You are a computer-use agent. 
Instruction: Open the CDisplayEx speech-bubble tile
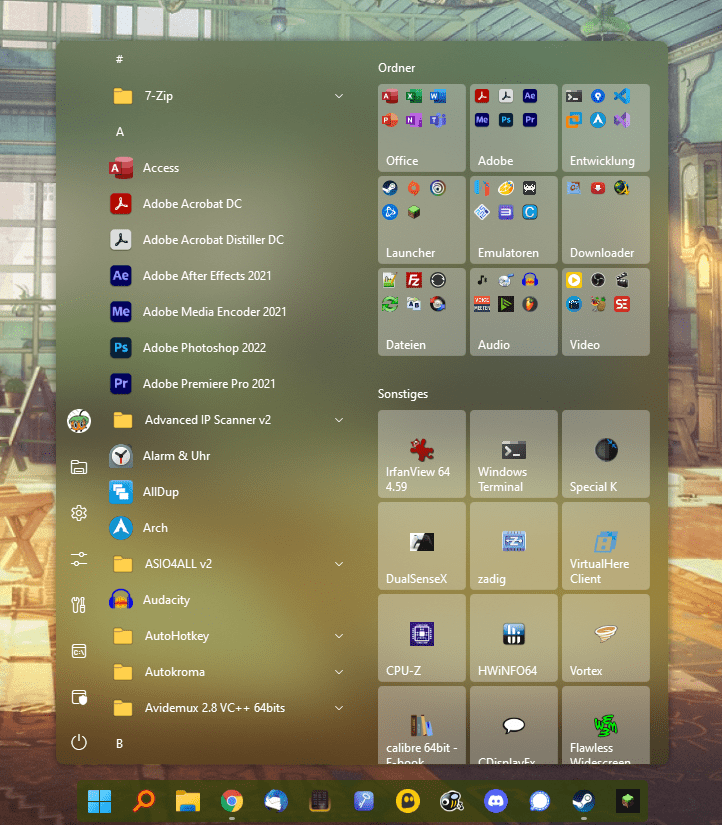point(514,725)
